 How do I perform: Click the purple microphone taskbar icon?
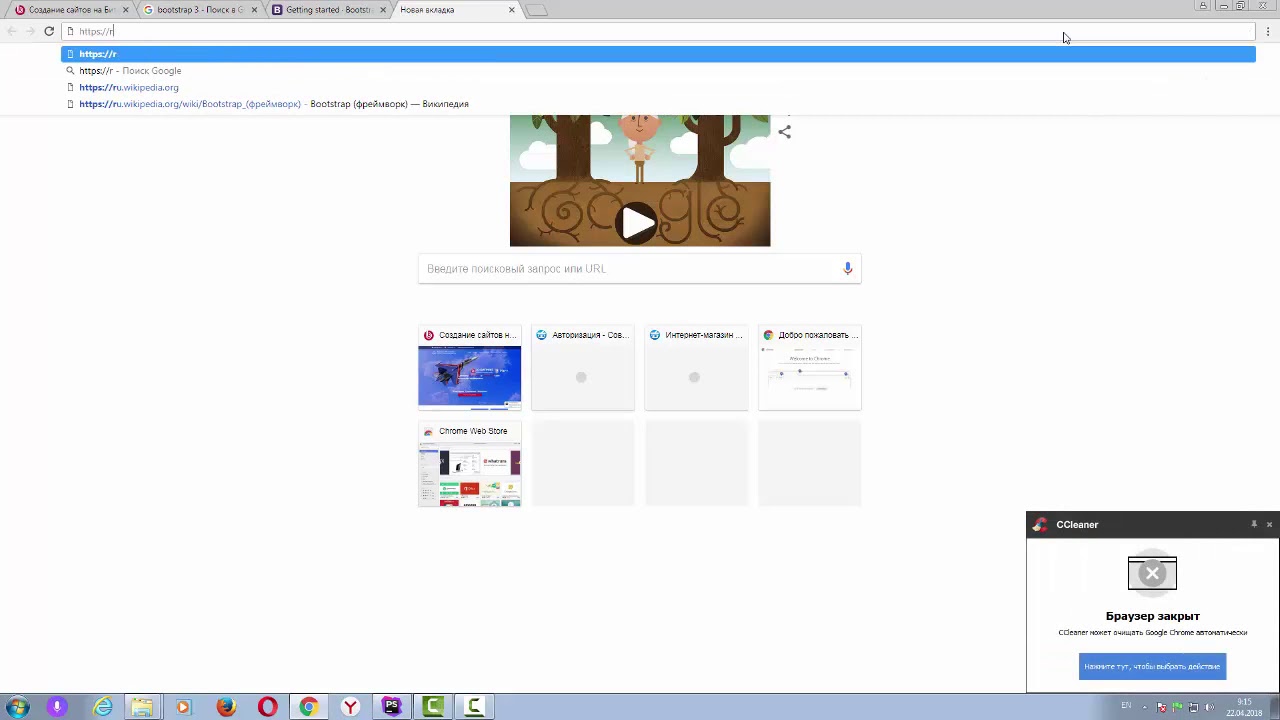pos(57,707)
